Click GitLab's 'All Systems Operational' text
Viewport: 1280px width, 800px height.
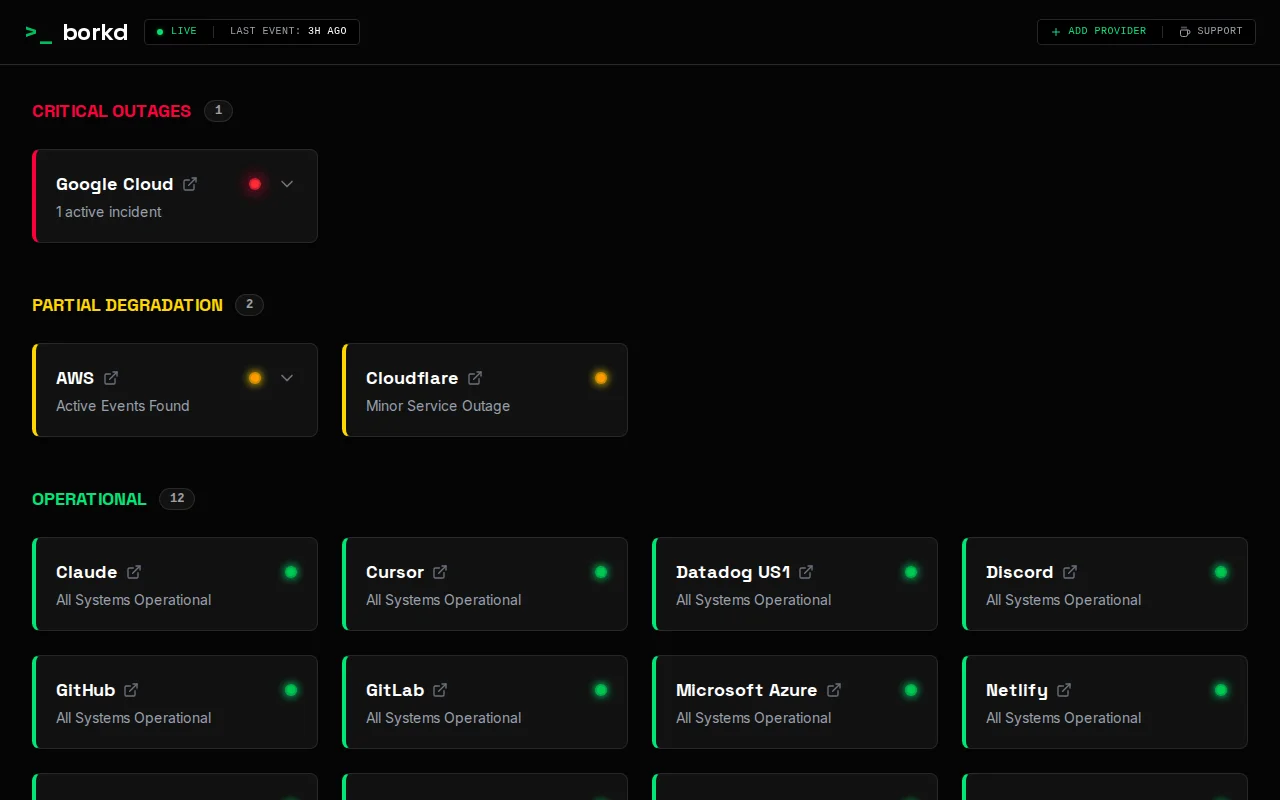[x=444, y=718]
